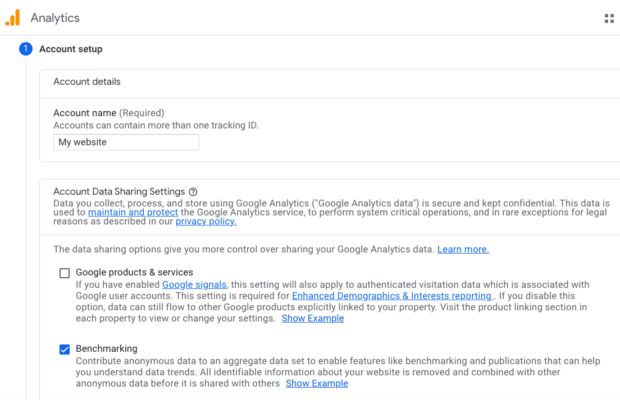This screenshot has width=620, height=400.
Task: Open the Google signals link
Action: pyautogui.click(x=194, y=285)
